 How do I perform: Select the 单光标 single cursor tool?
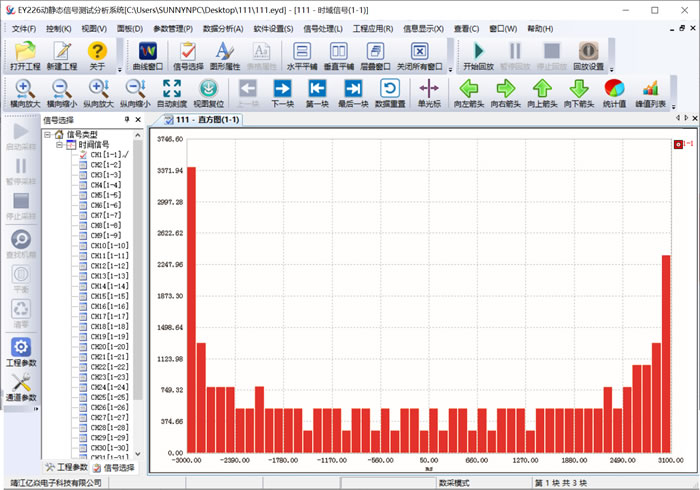[430, 94]
